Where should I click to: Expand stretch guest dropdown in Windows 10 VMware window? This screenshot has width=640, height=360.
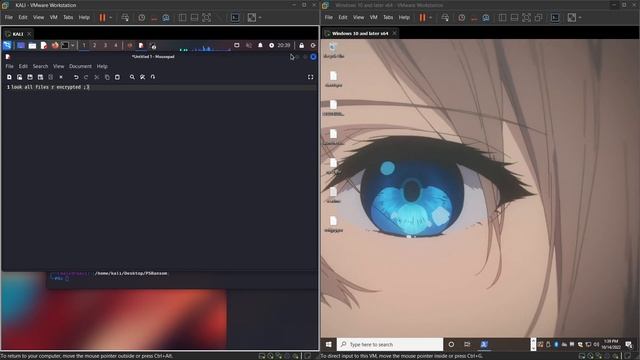(580, 18)
